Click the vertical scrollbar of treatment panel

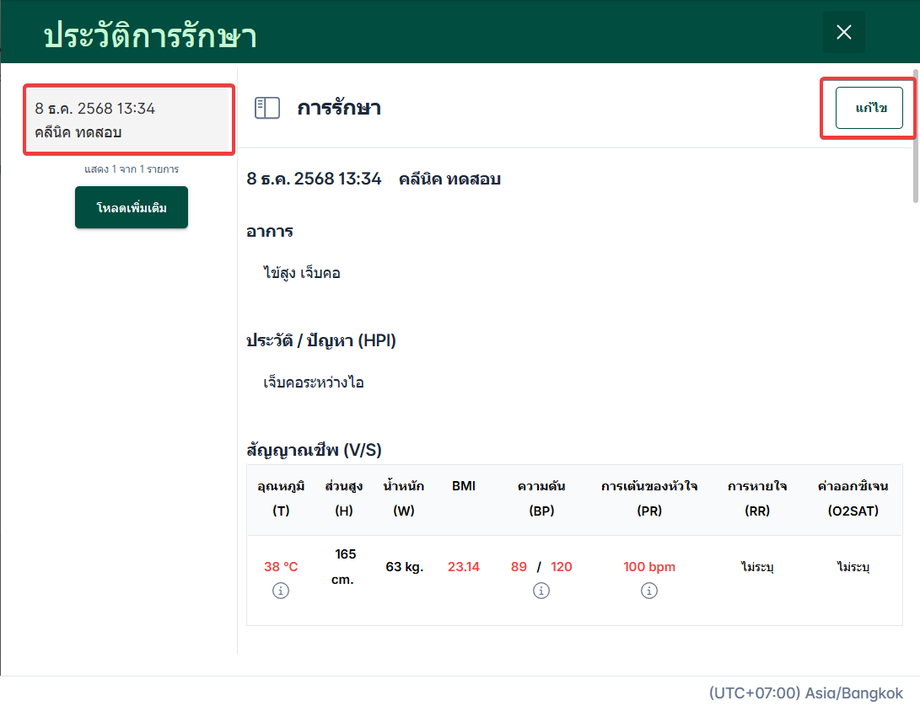pos(915,138)
